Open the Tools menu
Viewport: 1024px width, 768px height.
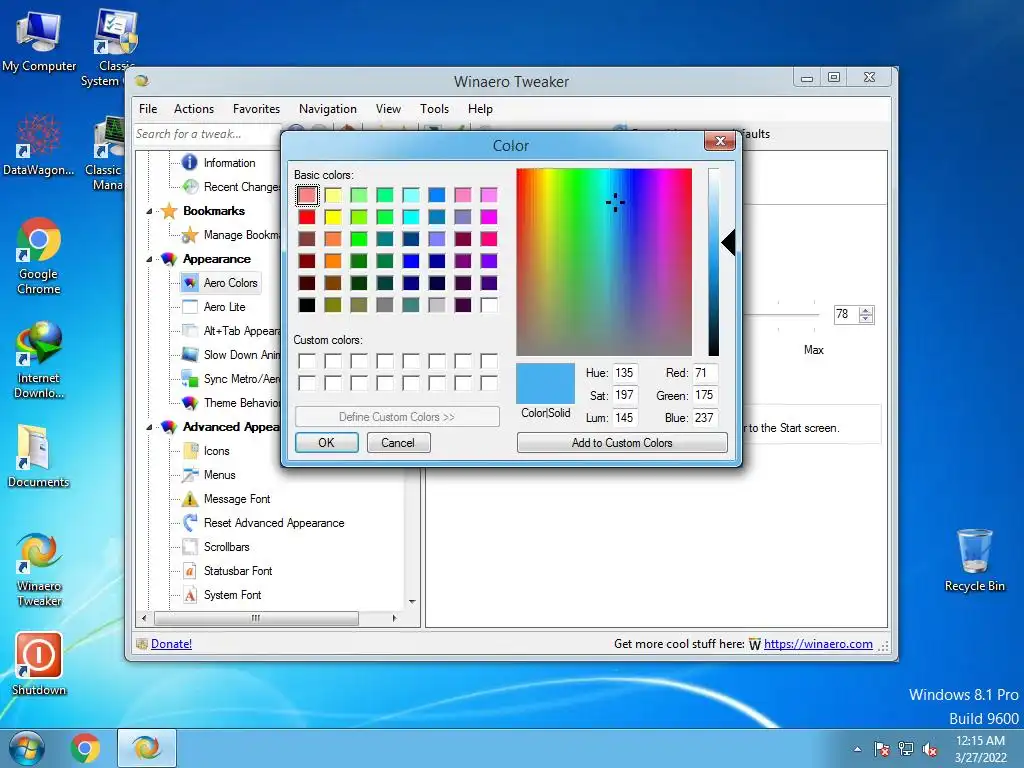(434, 109)
